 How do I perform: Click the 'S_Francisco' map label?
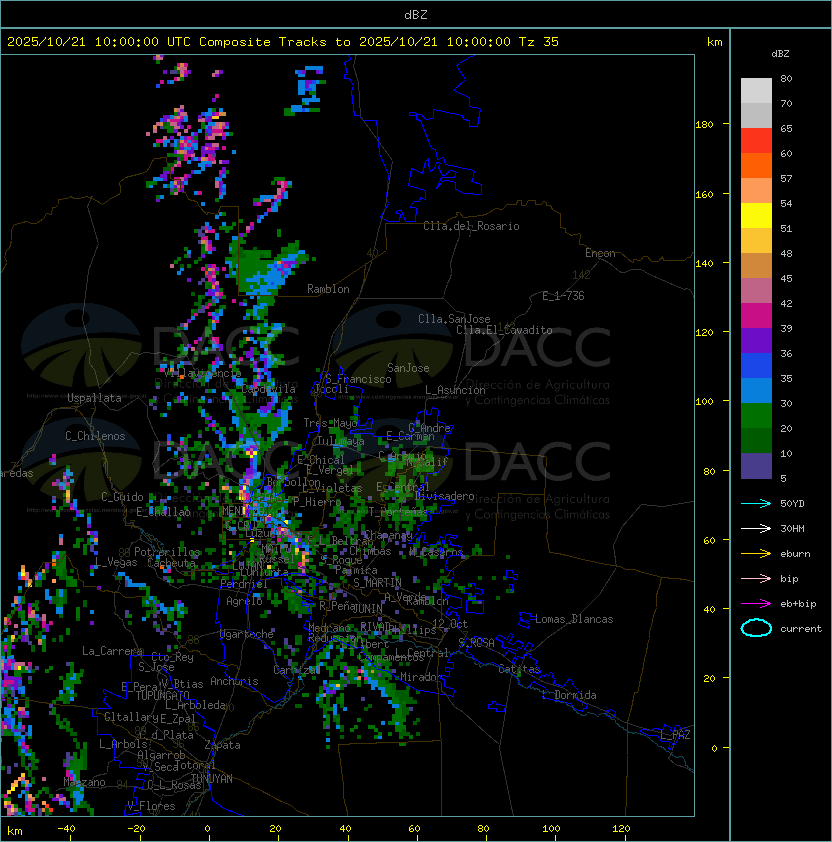(x=358, y=379)
